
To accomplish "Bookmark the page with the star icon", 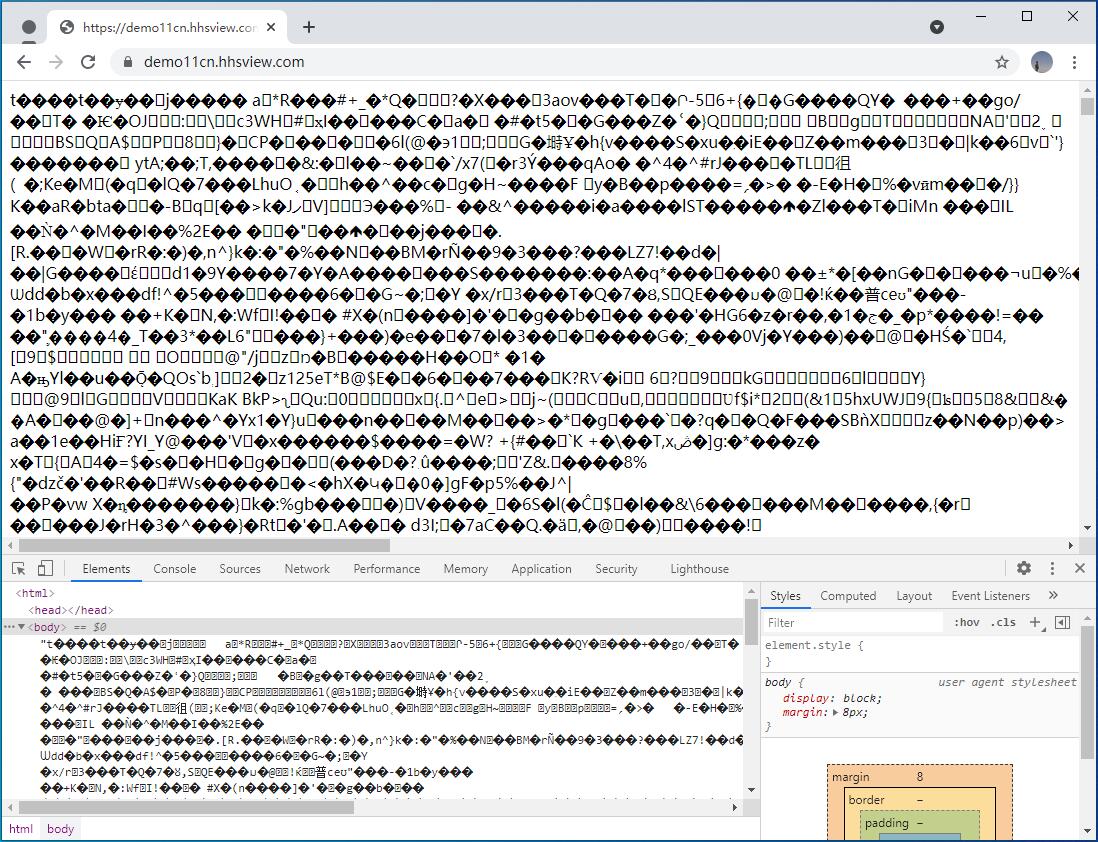I will 1002,61.
